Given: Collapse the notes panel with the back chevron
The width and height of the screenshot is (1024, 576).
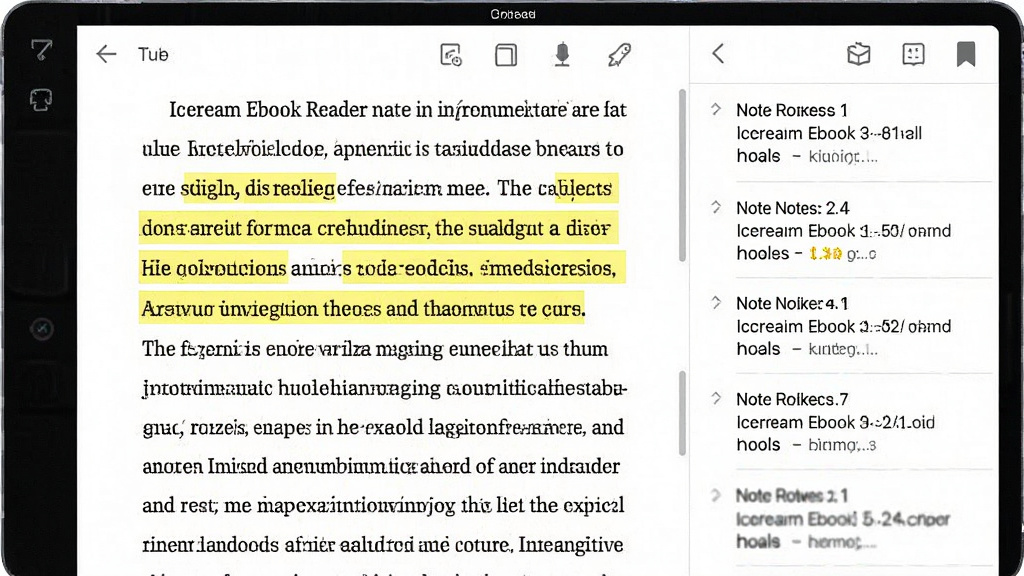Looking at the screenshot, I should (x=718, y=54).
